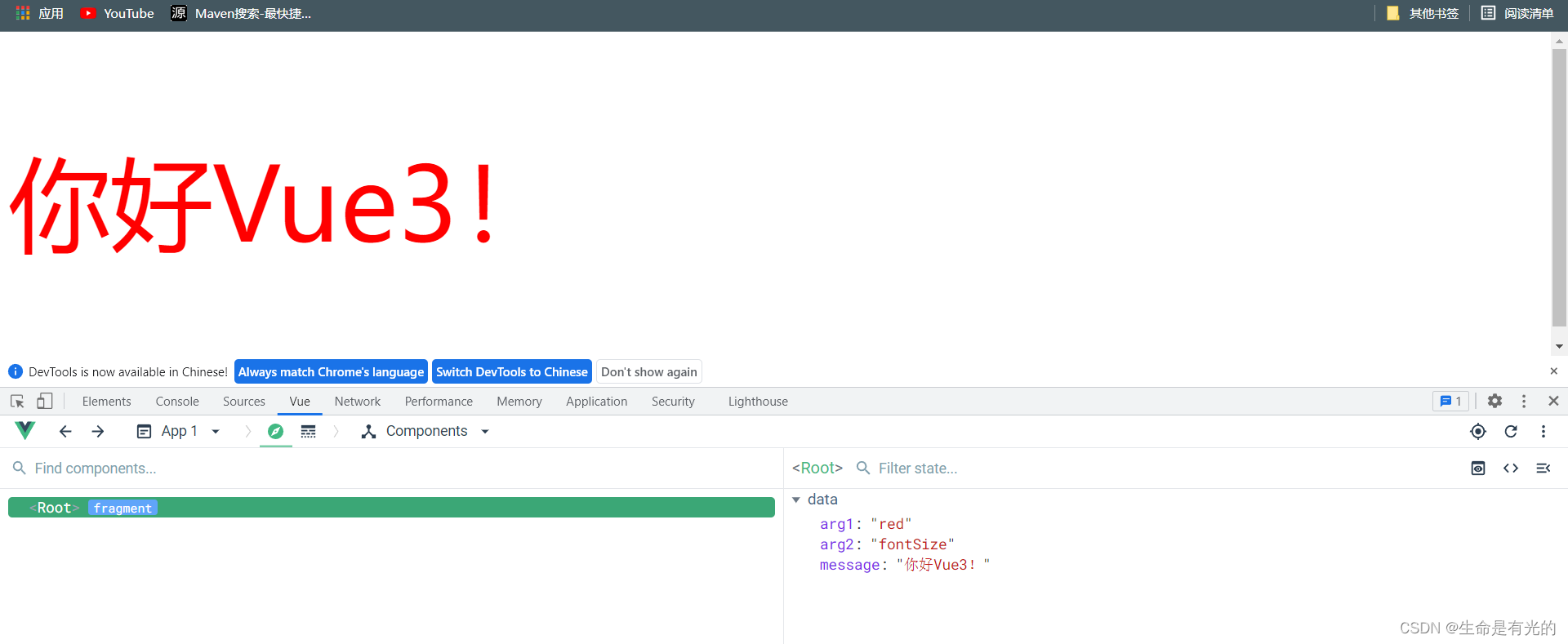Click Always match Chrome's language button

[x=331, y=371]
